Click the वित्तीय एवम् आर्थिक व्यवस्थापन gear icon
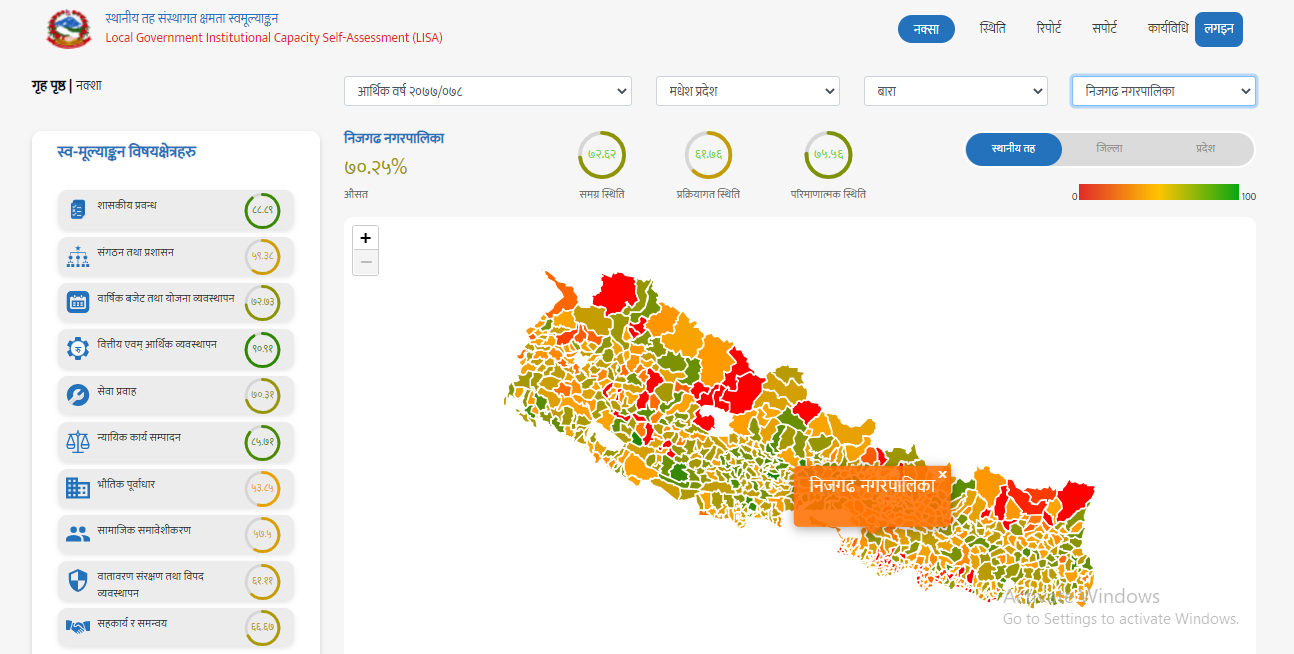This screenshot has width=1294, height=654. [x=78, y=348]
